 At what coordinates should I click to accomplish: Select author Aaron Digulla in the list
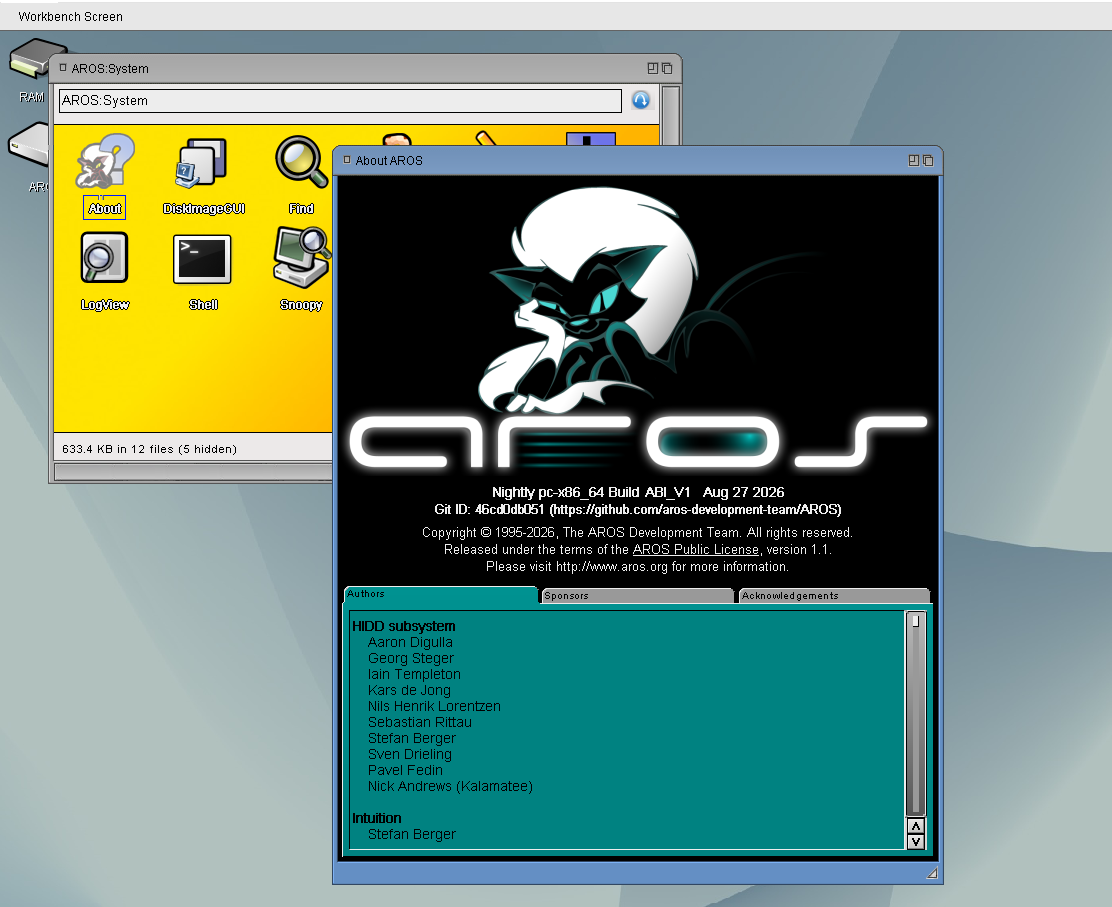pos(410,642)
